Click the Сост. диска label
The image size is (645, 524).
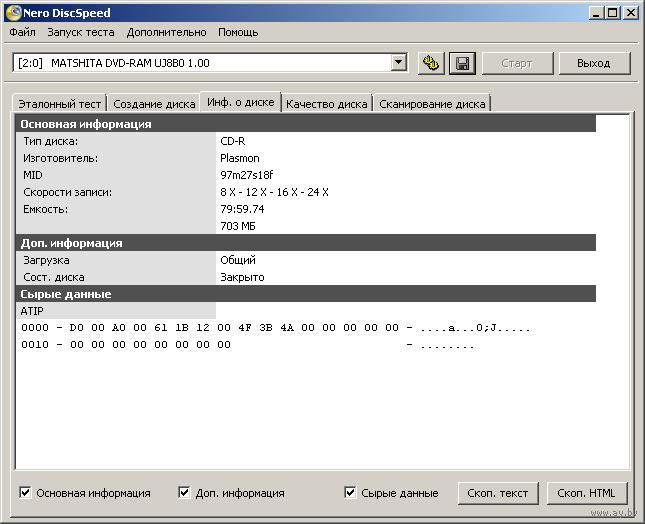(x=54, y=277)
